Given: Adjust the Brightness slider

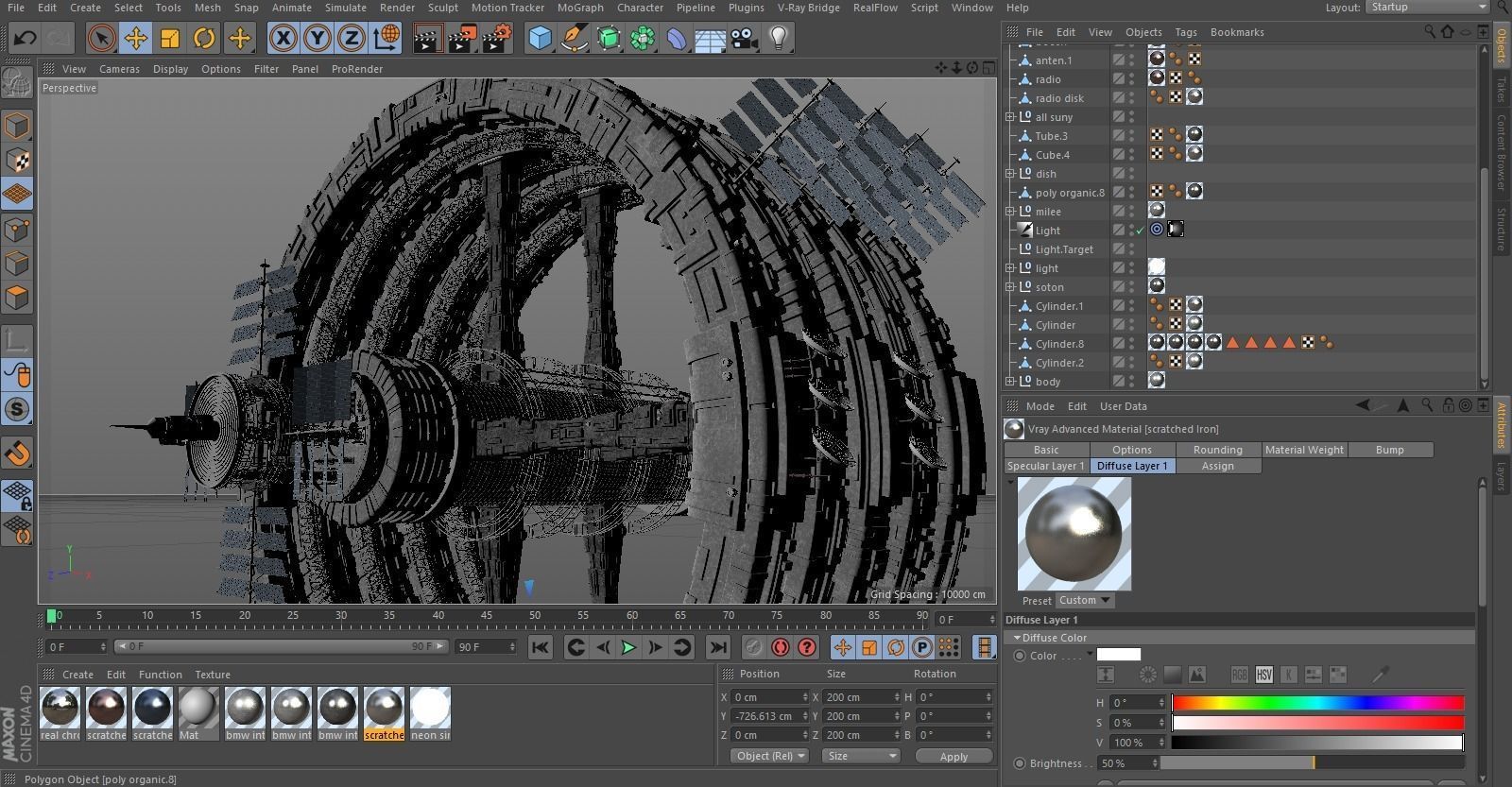Looking at the screenshot, I should (x=1312, y=763).
